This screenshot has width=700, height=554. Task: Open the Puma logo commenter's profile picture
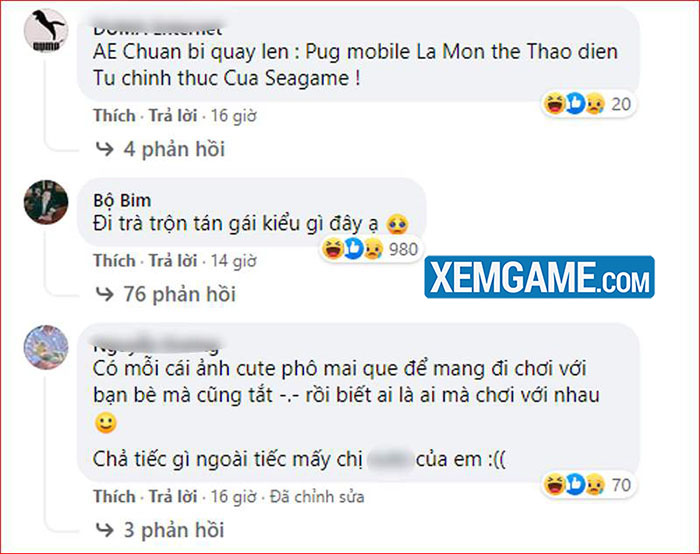coord(46,30)
